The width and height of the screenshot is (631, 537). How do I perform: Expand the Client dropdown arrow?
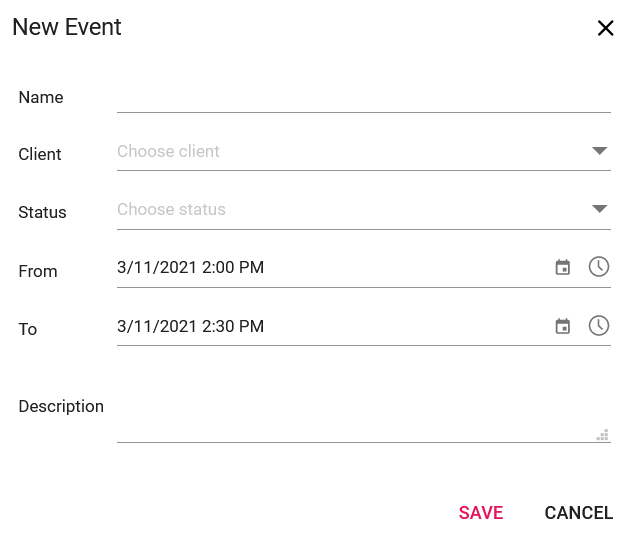tap(599, 151)
